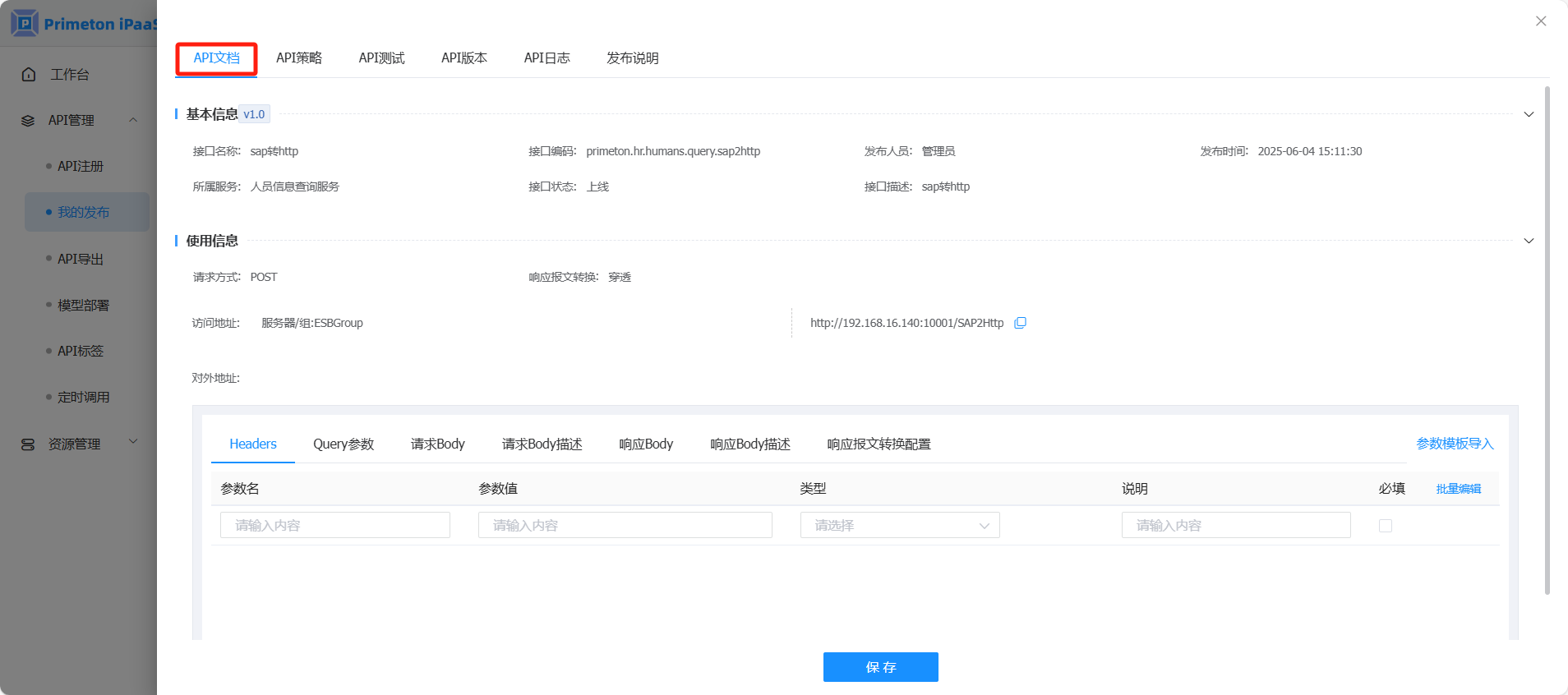Click the 参数名 input field

[x=335, y=526]
